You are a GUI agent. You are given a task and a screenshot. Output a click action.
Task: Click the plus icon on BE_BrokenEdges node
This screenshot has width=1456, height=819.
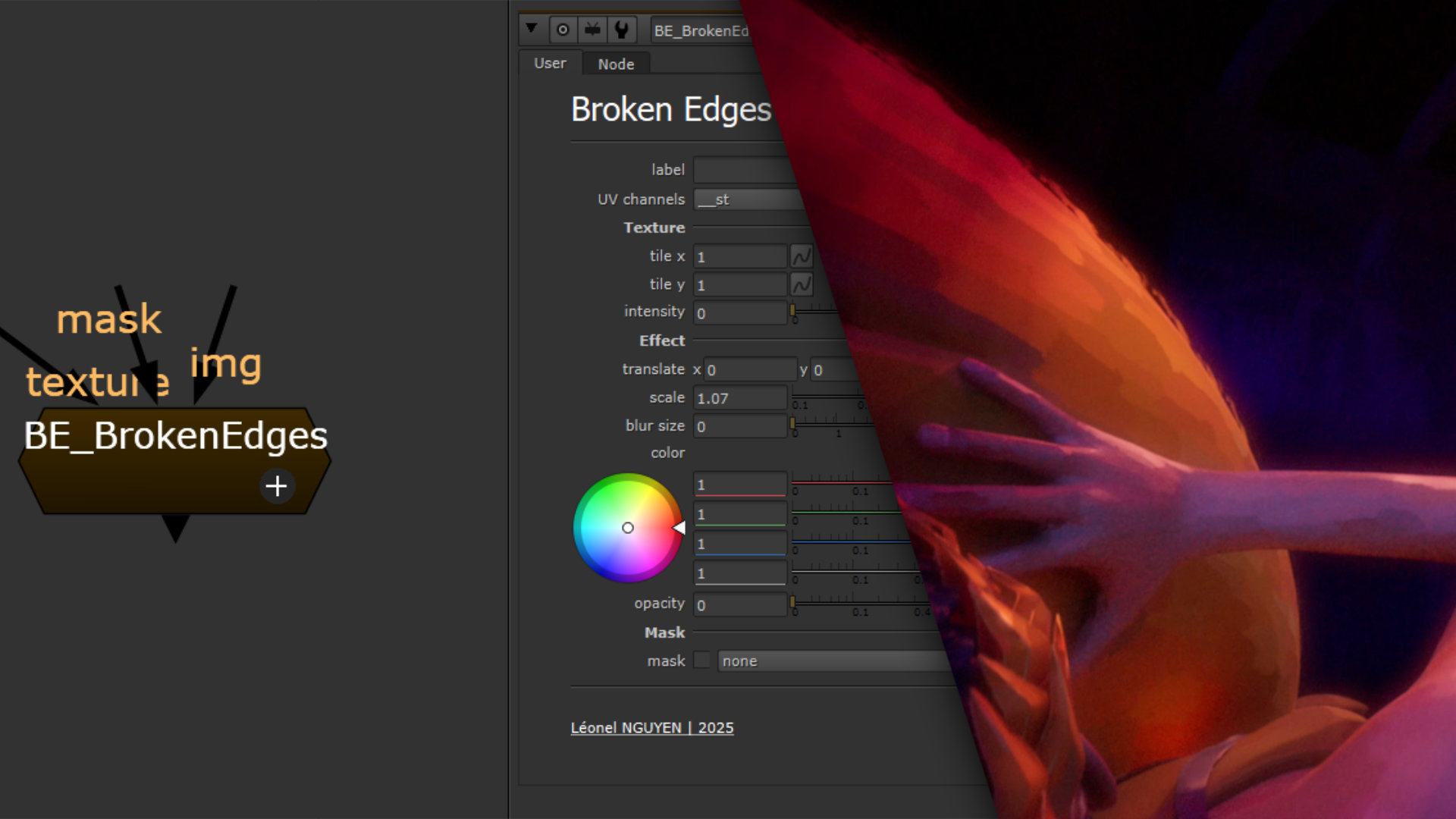click(x=277, y=486)
